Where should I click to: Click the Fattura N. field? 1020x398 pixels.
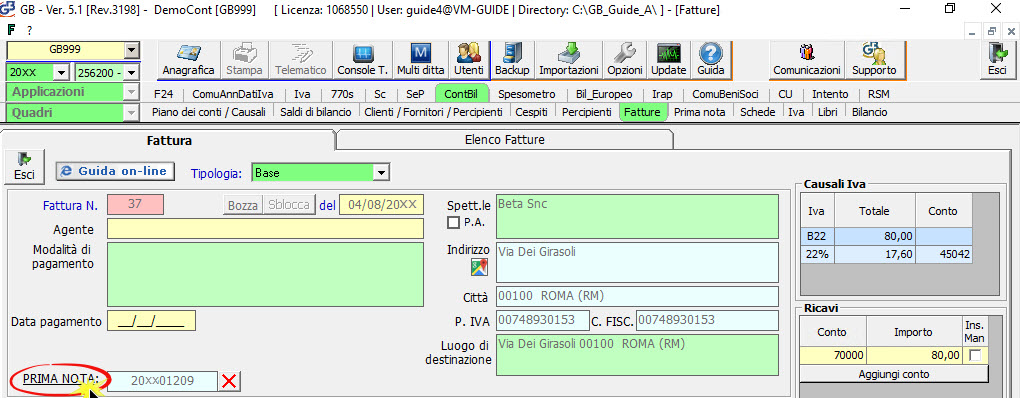click(135, 204)
